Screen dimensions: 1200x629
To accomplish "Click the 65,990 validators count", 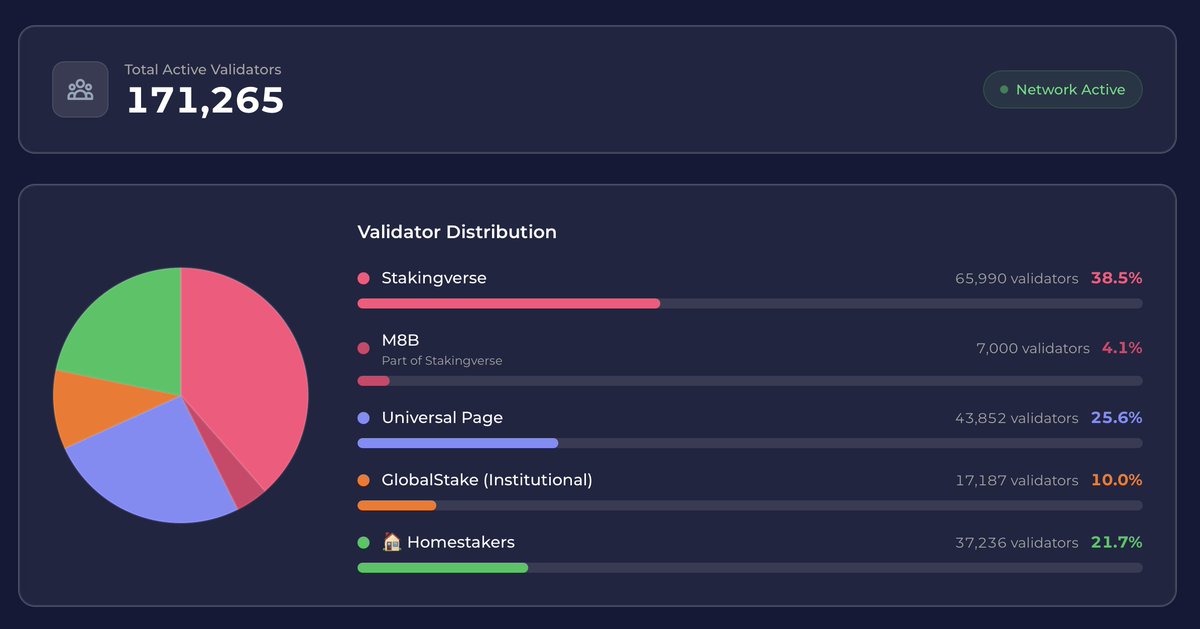I will (x=1017, y=278).
